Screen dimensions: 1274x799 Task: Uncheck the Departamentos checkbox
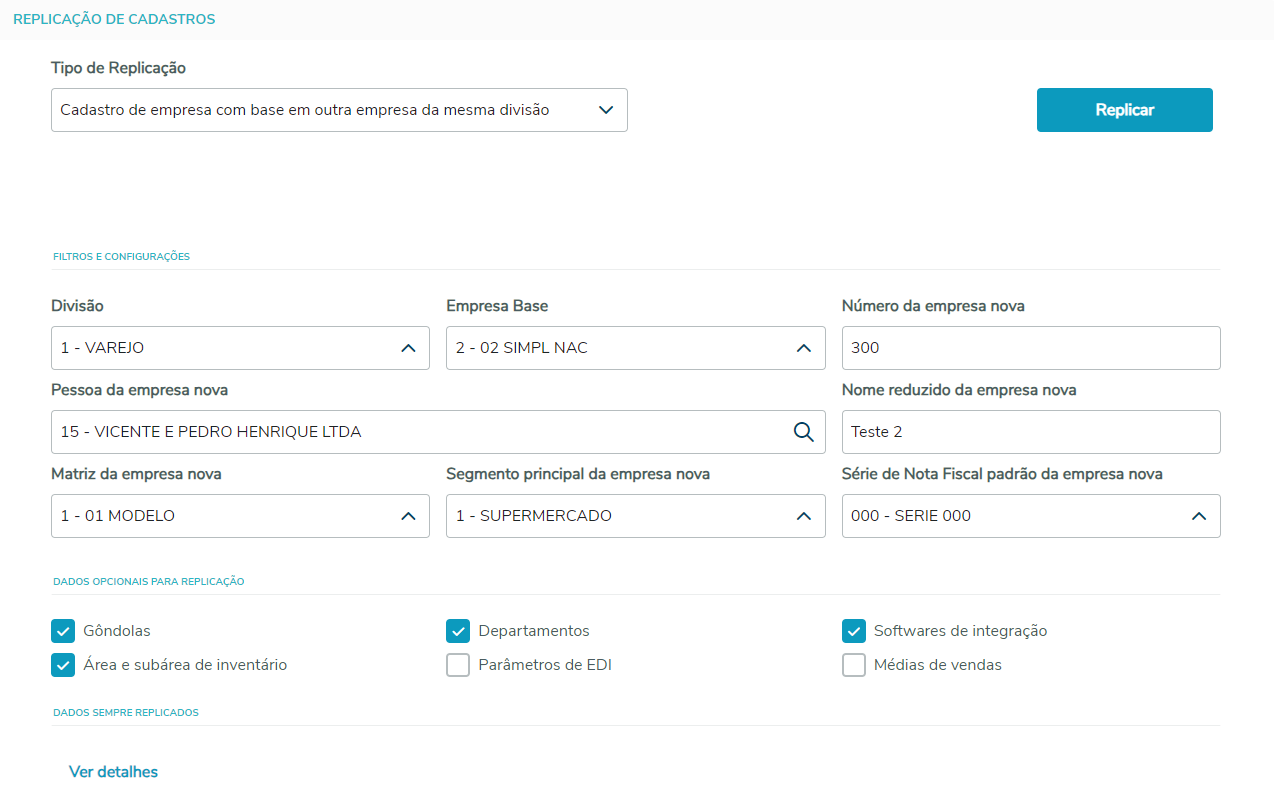(x=458, y=631)
